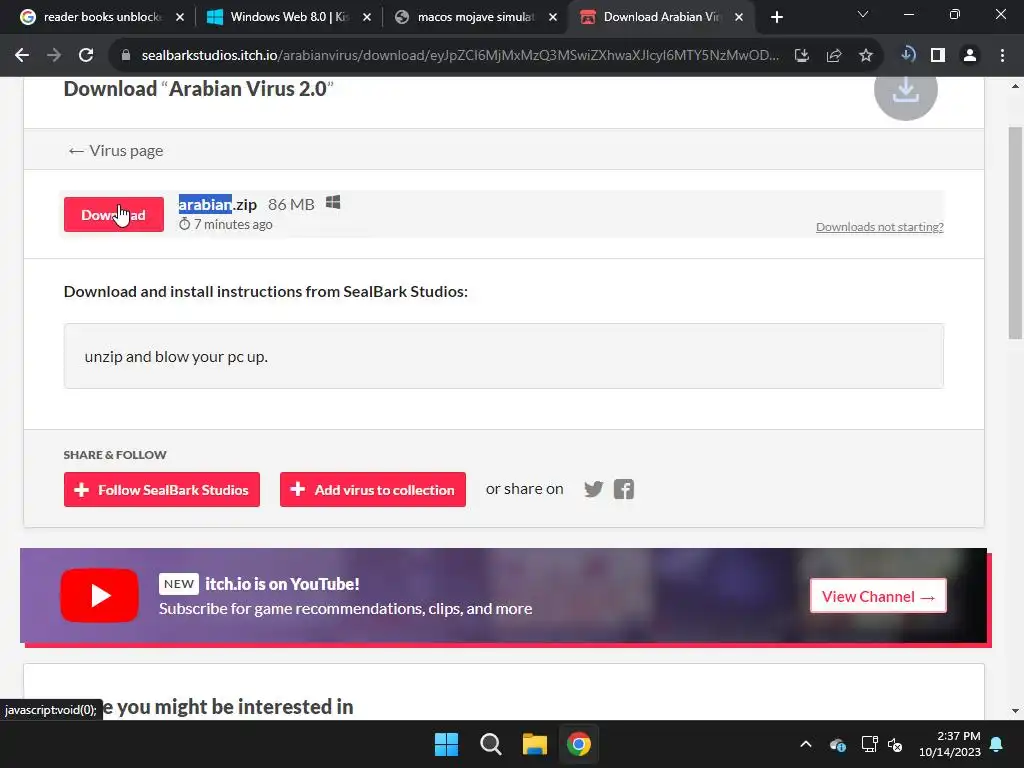Screen dimensions: 1024x768
Task: Click the muted volume tray icon
Action: click(x=895, y=744)
